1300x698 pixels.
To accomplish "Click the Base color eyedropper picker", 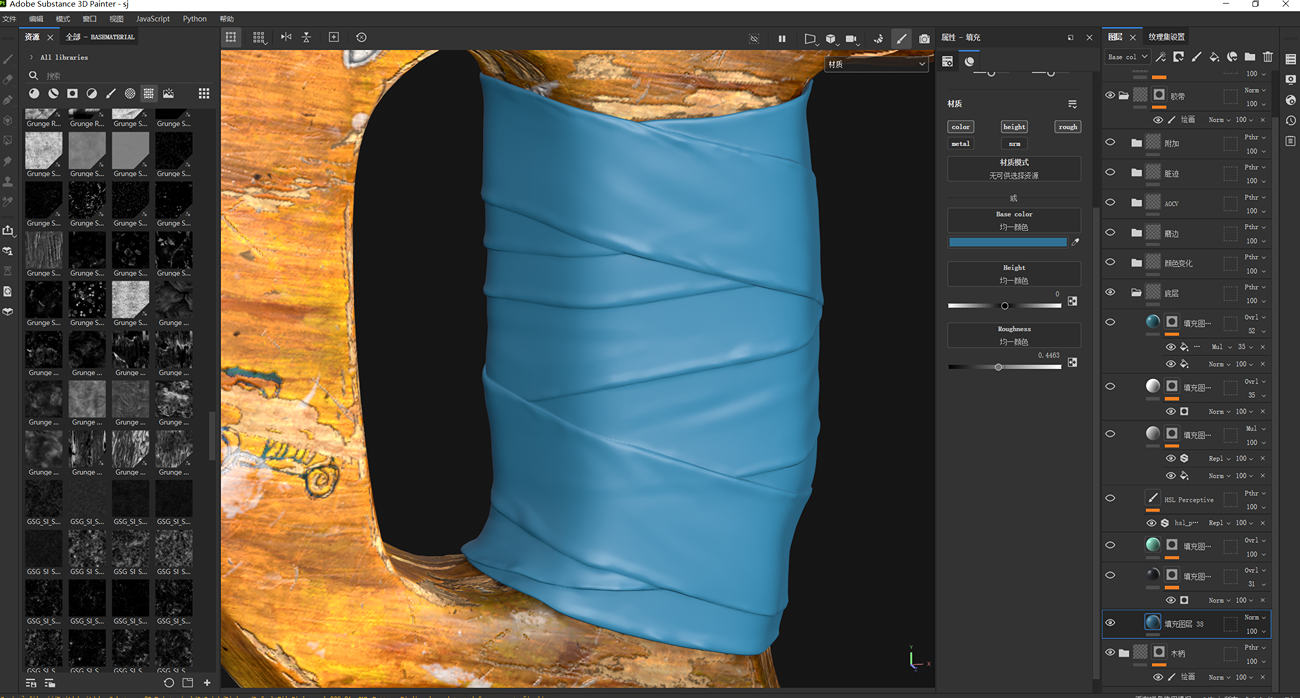I will point(1075,242).
